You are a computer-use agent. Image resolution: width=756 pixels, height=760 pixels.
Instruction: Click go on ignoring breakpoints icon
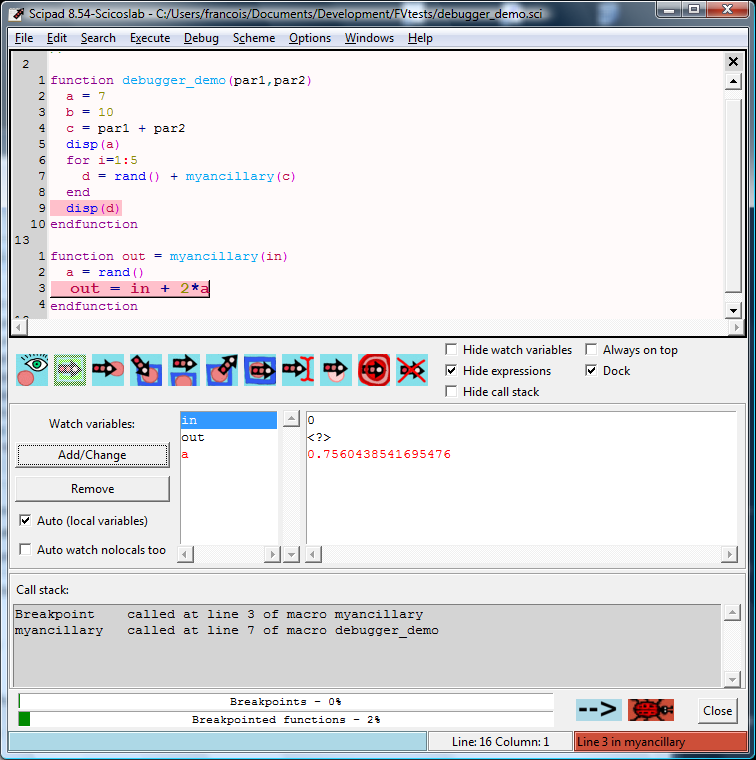pos(336,370)
